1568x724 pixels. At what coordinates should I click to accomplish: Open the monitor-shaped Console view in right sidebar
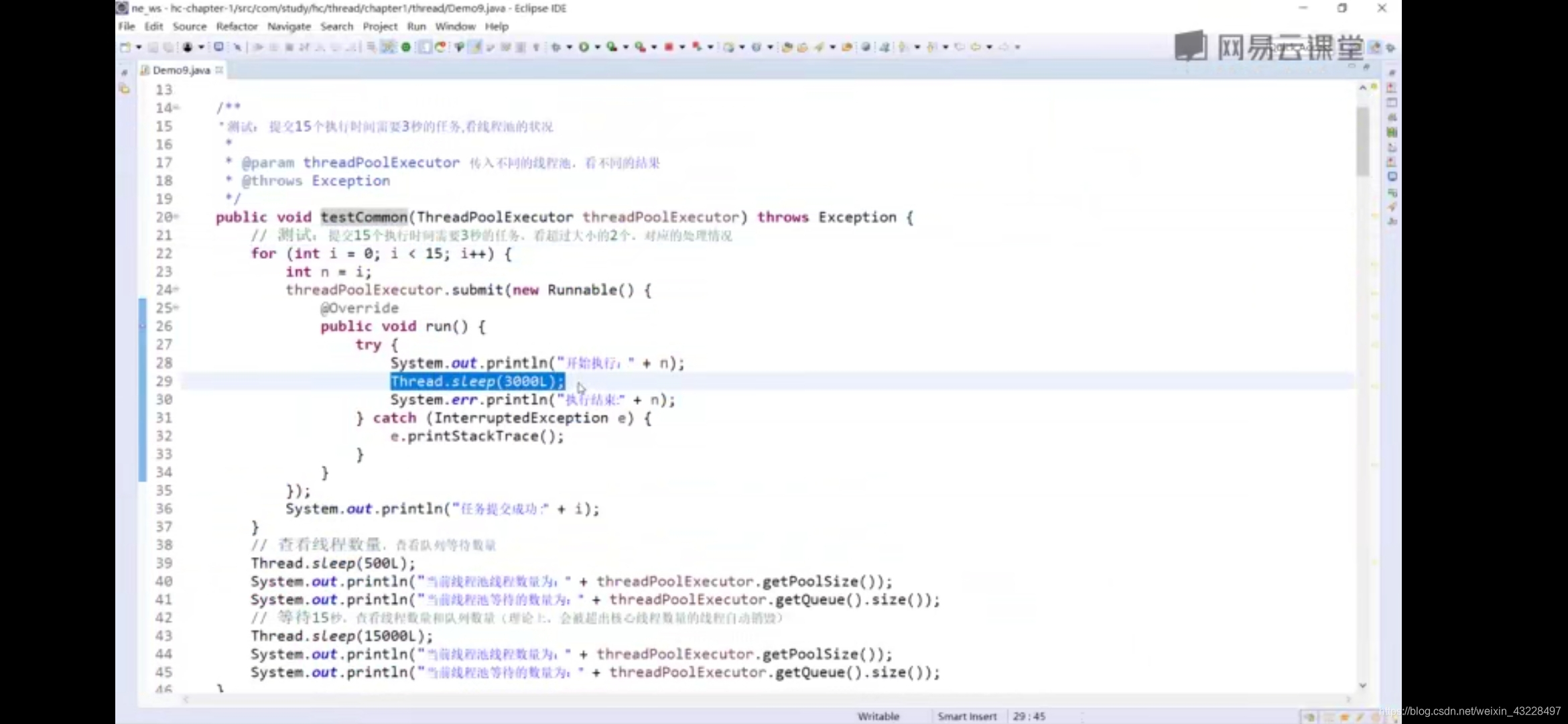tap(1392, 177)
